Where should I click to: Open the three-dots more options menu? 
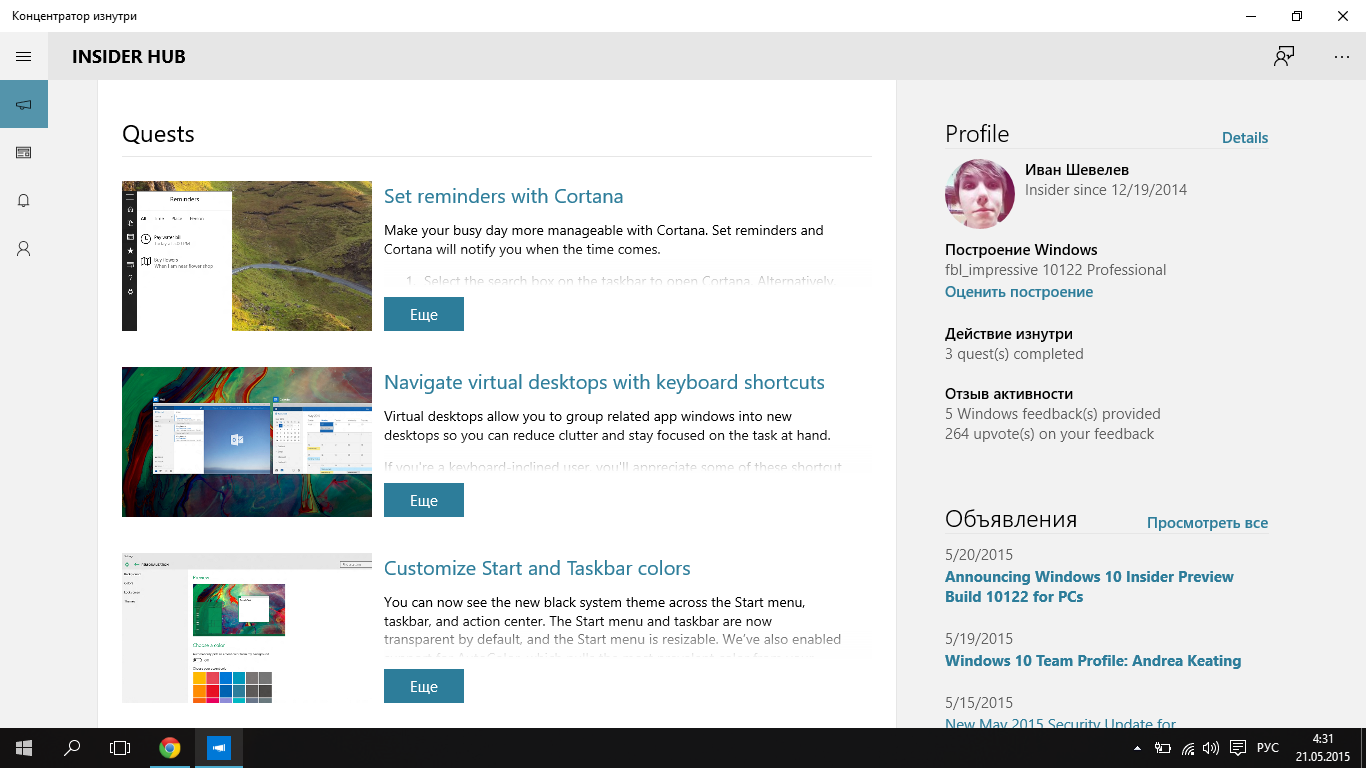(x=1342, y=57)
